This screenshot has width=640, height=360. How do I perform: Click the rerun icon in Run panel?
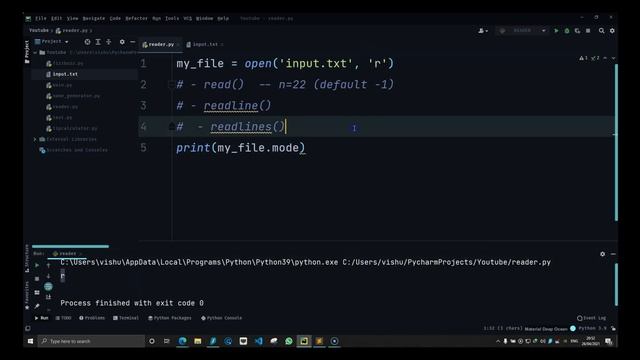click(37, 265)
